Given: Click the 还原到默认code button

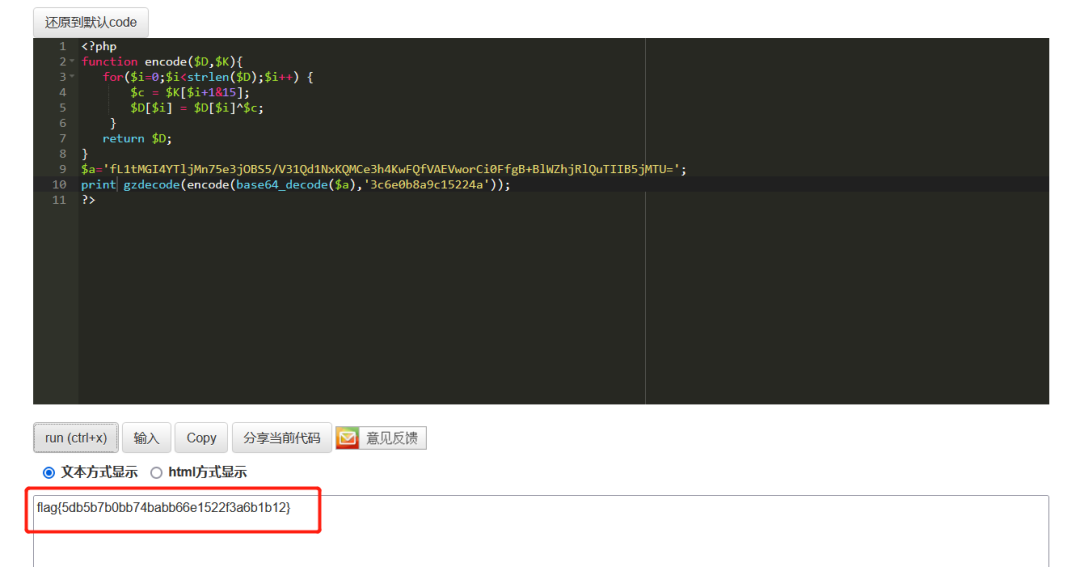Looking at the screenshot, I should (91, 22).
